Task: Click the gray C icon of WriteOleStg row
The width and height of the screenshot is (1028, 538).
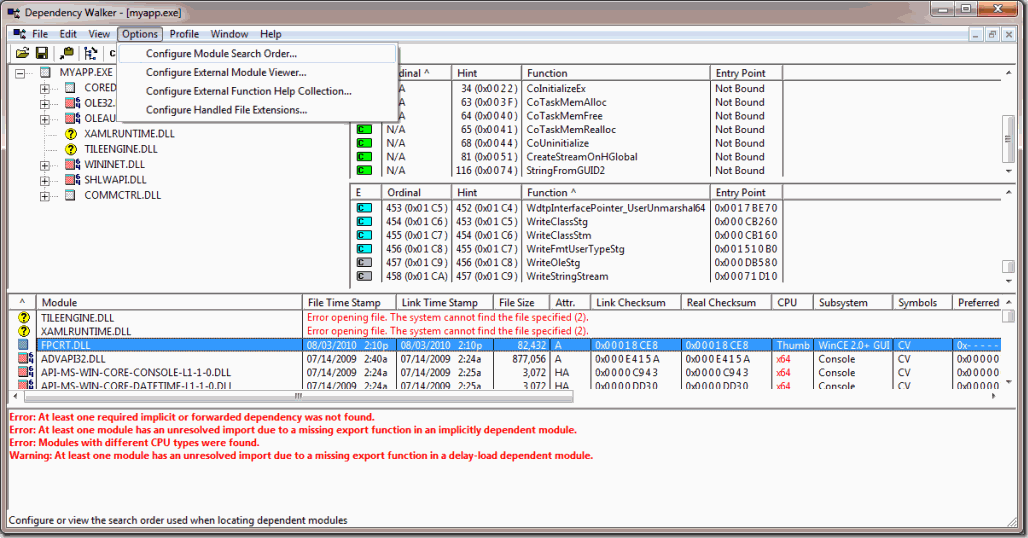Action: tap(364, 263)
